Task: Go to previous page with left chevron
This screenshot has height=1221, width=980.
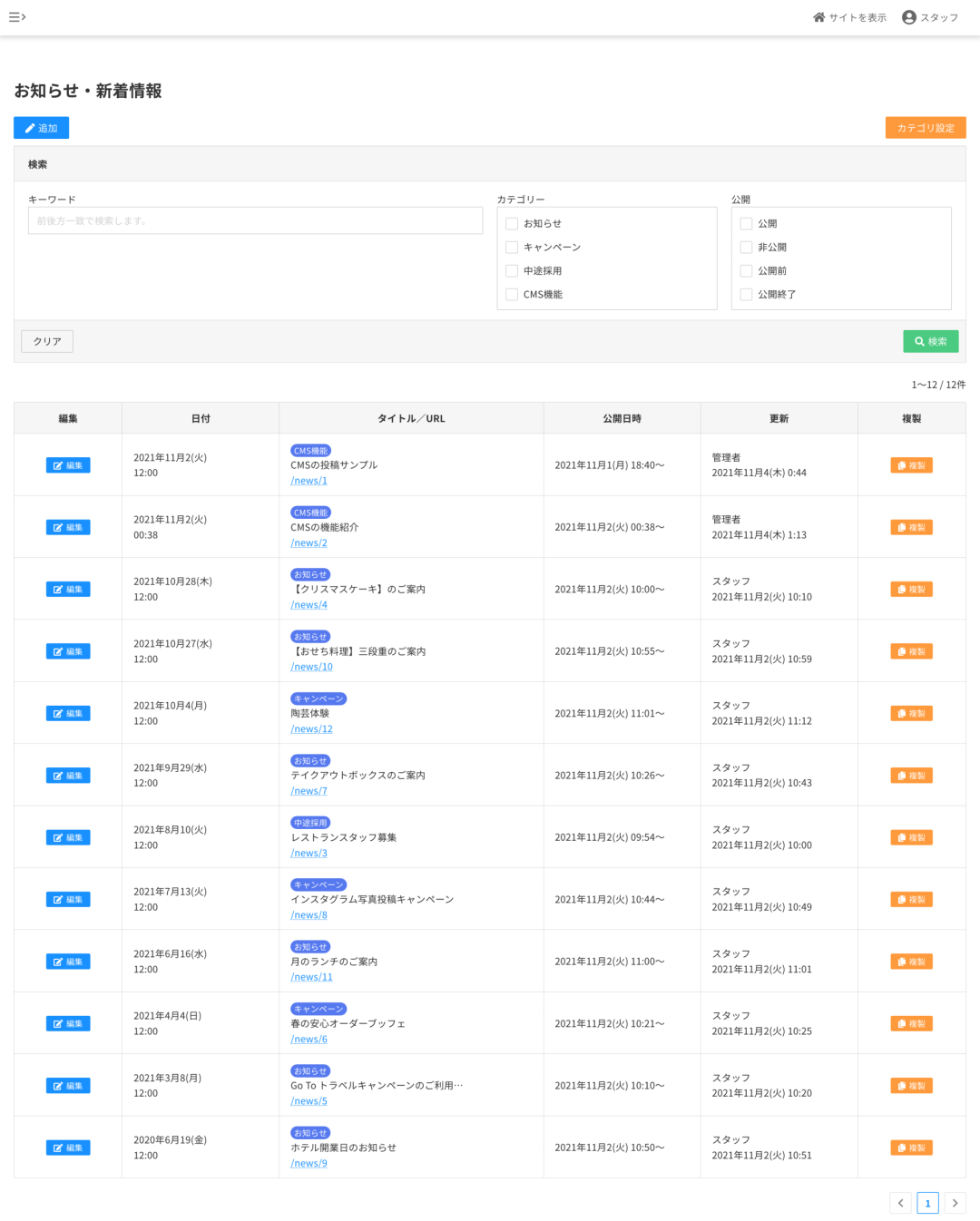Action: 900,1203
